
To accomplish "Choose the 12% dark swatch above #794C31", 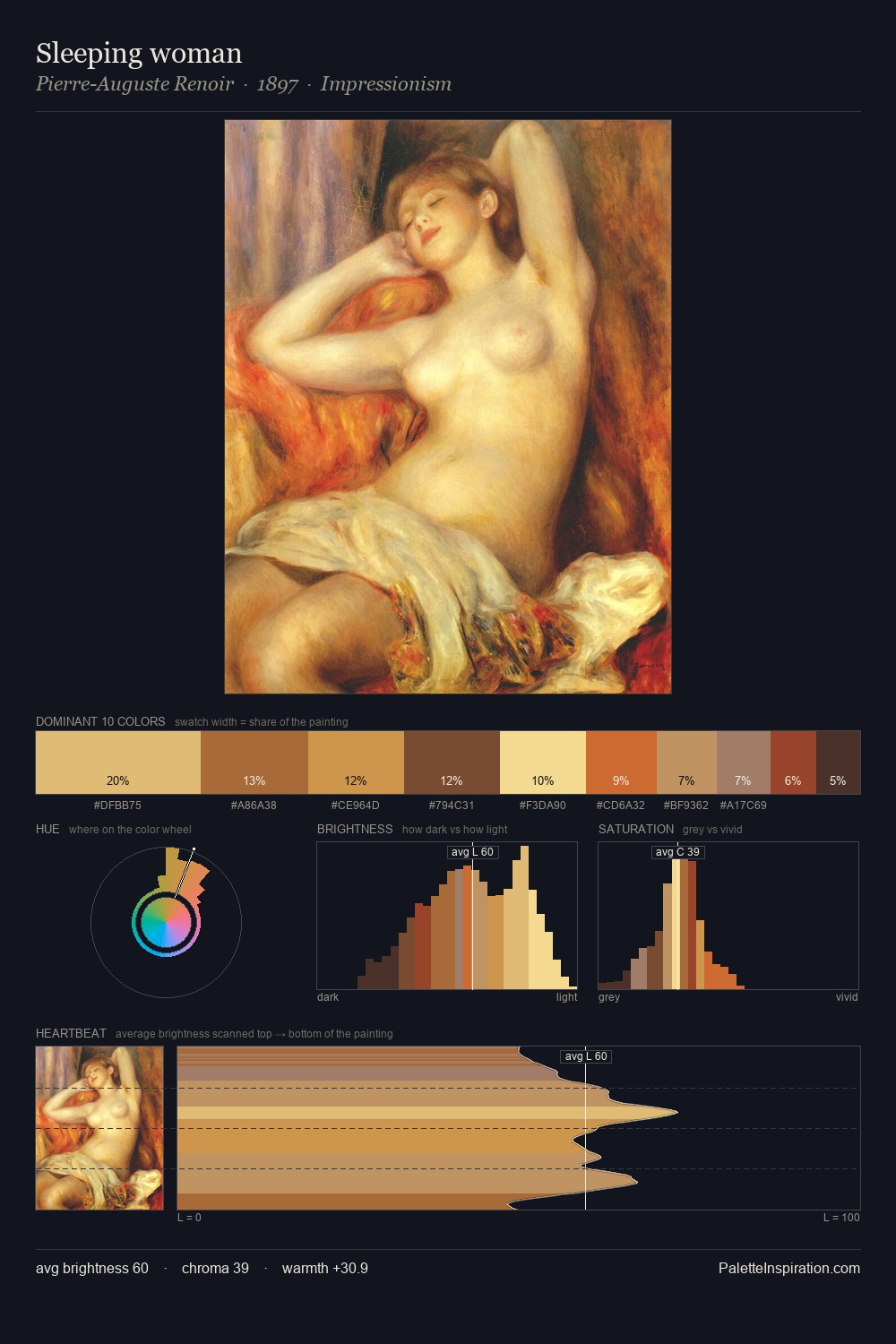I will [452, 762].
